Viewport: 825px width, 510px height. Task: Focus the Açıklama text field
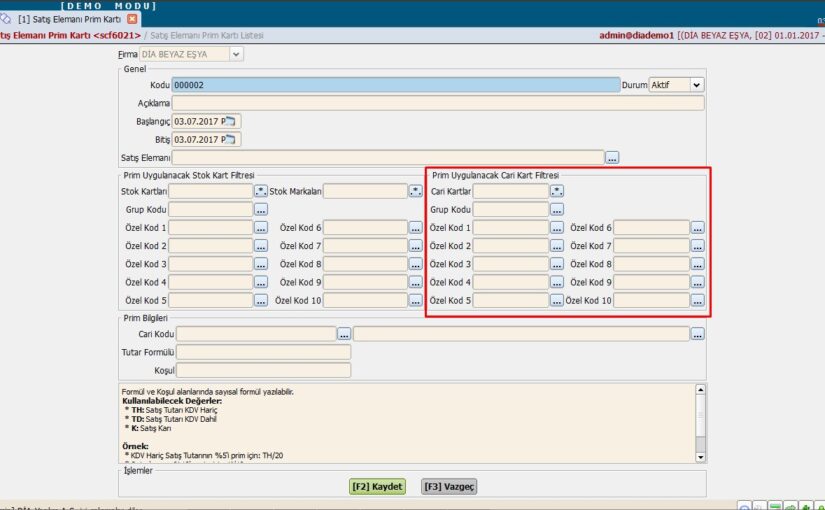[x=438, y=103]
